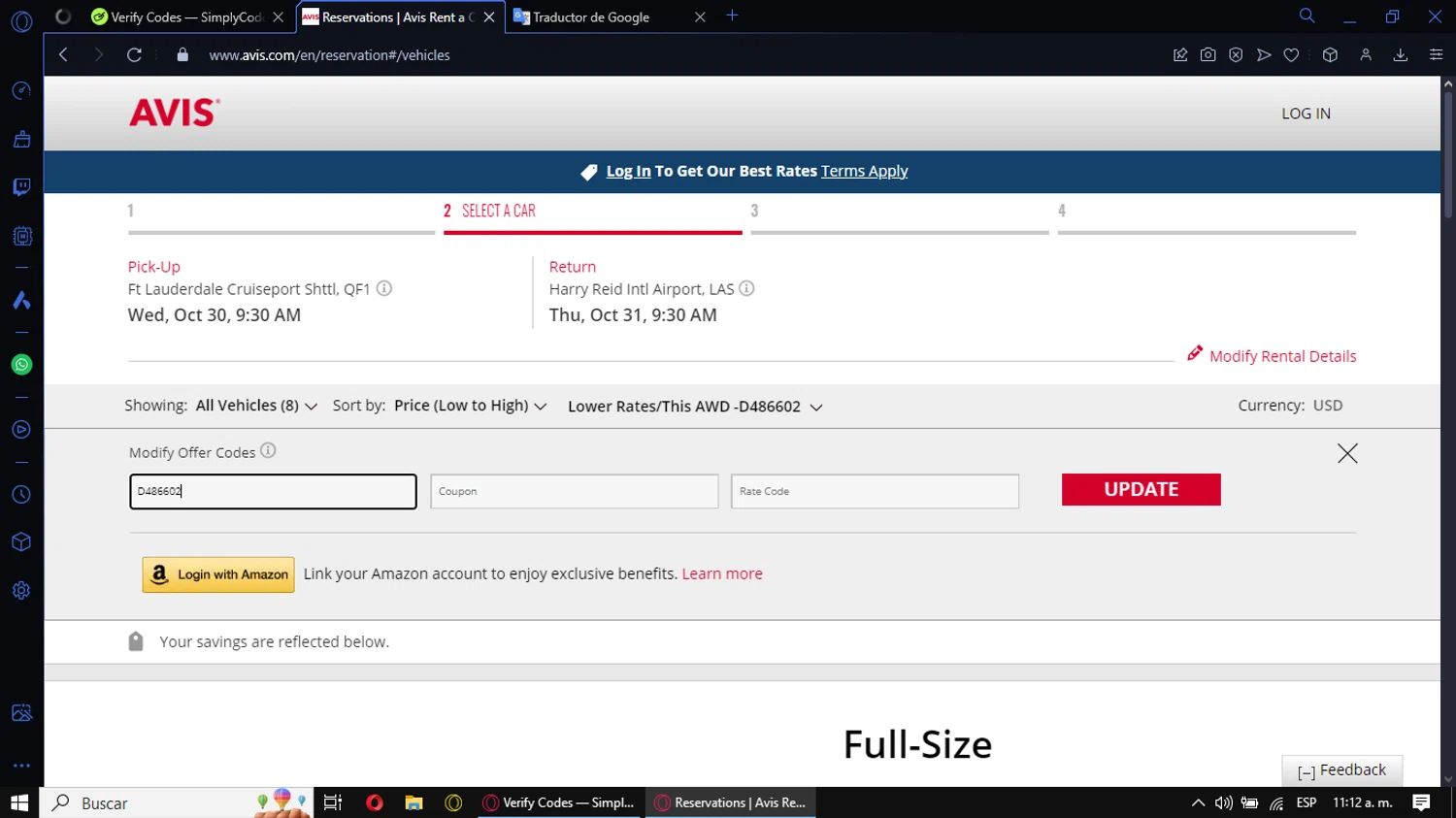Click the address bar URL
Viewport: 1456px width, 818px height.
(x=329, y=55)
